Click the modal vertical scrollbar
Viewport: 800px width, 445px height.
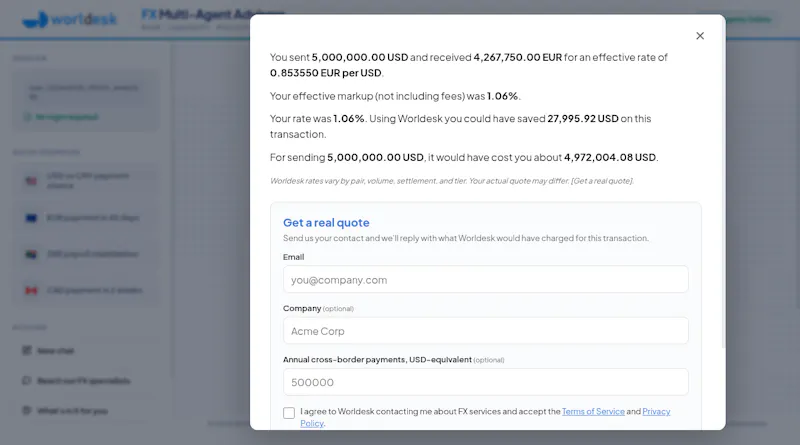pos(723,184)
